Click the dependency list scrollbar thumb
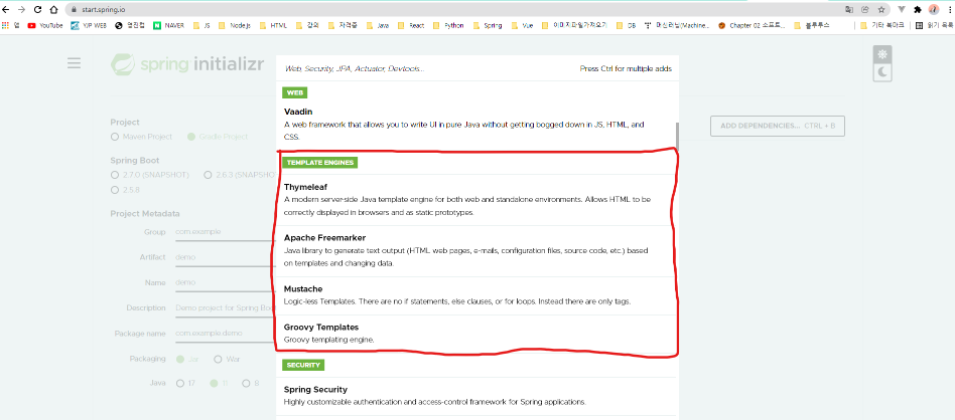This screenshot has height=420, width=955. click(x=677, y=136)
